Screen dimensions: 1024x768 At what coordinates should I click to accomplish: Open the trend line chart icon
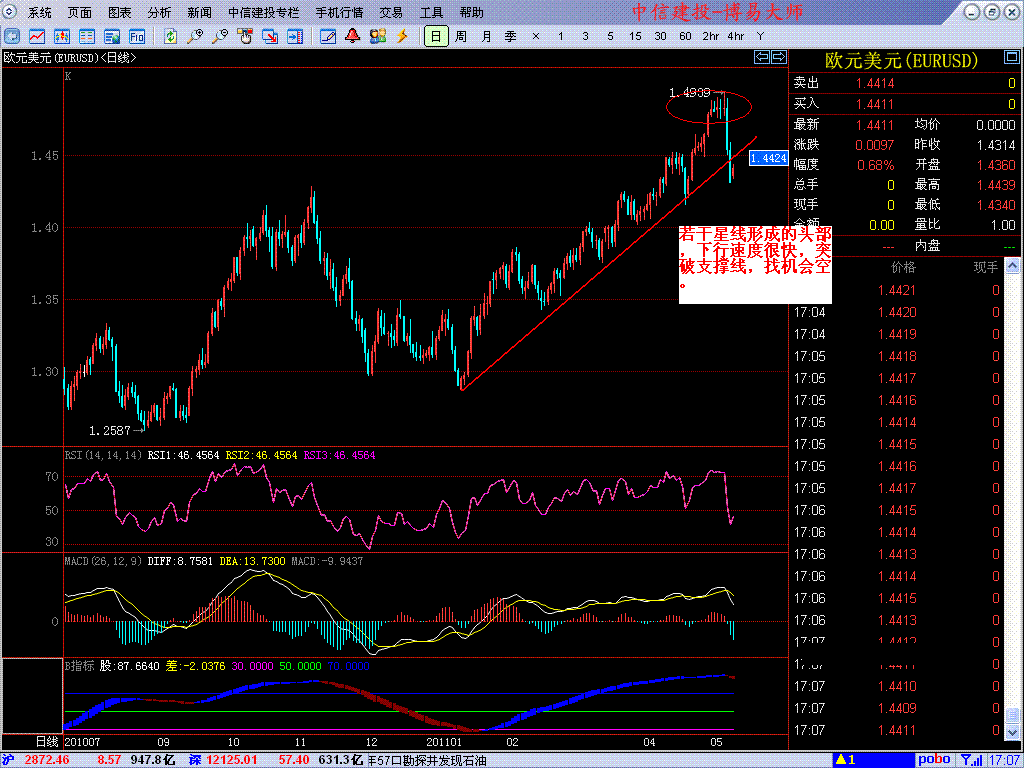(x=37, y=37)
